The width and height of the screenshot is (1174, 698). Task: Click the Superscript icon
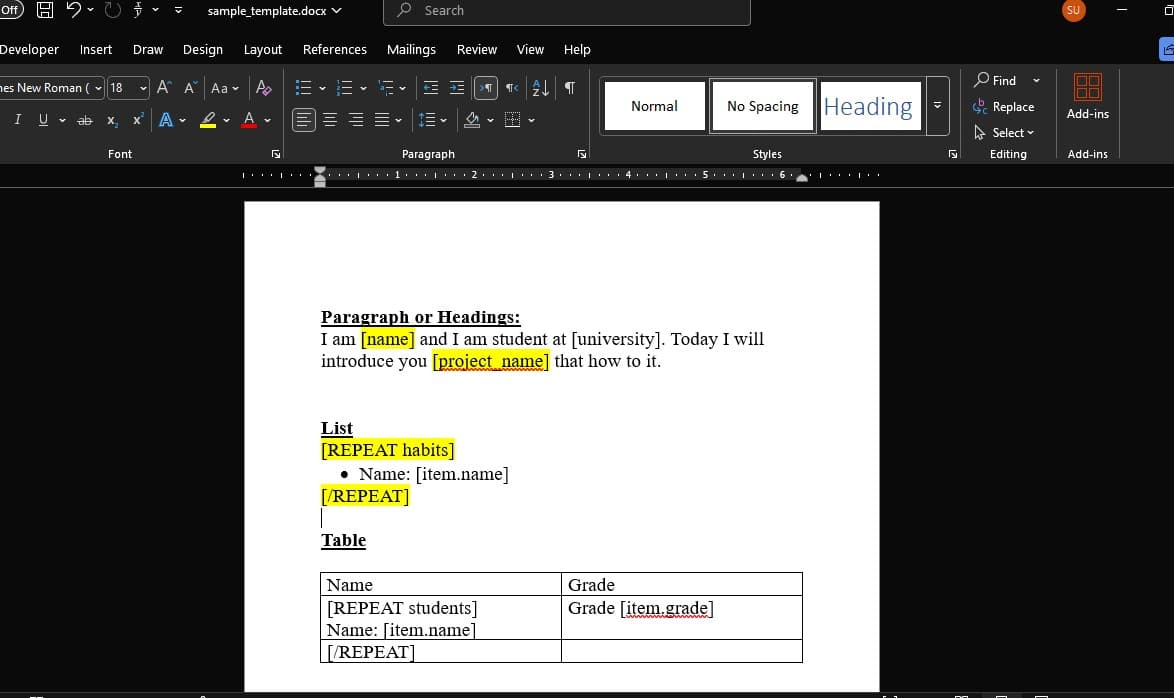pyautogui.click(x=135, y=120)
